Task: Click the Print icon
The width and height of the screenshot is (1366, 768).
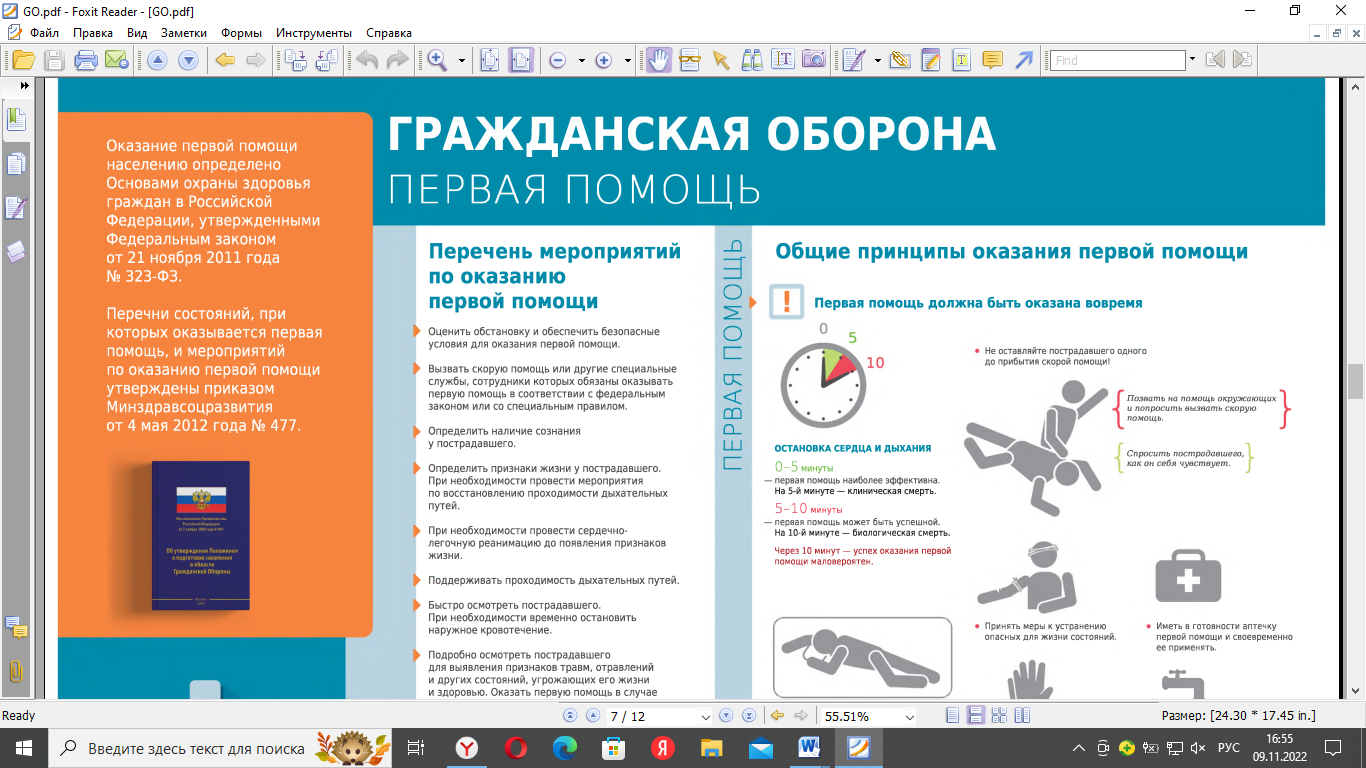Action: point(86,60)
